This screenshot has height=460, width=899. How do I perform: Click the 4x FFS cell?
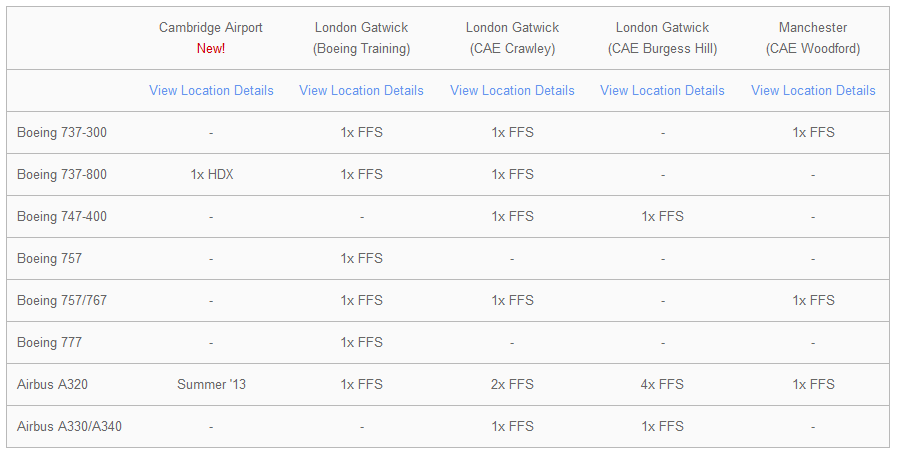pyautogui.click(x=662, y=384)
